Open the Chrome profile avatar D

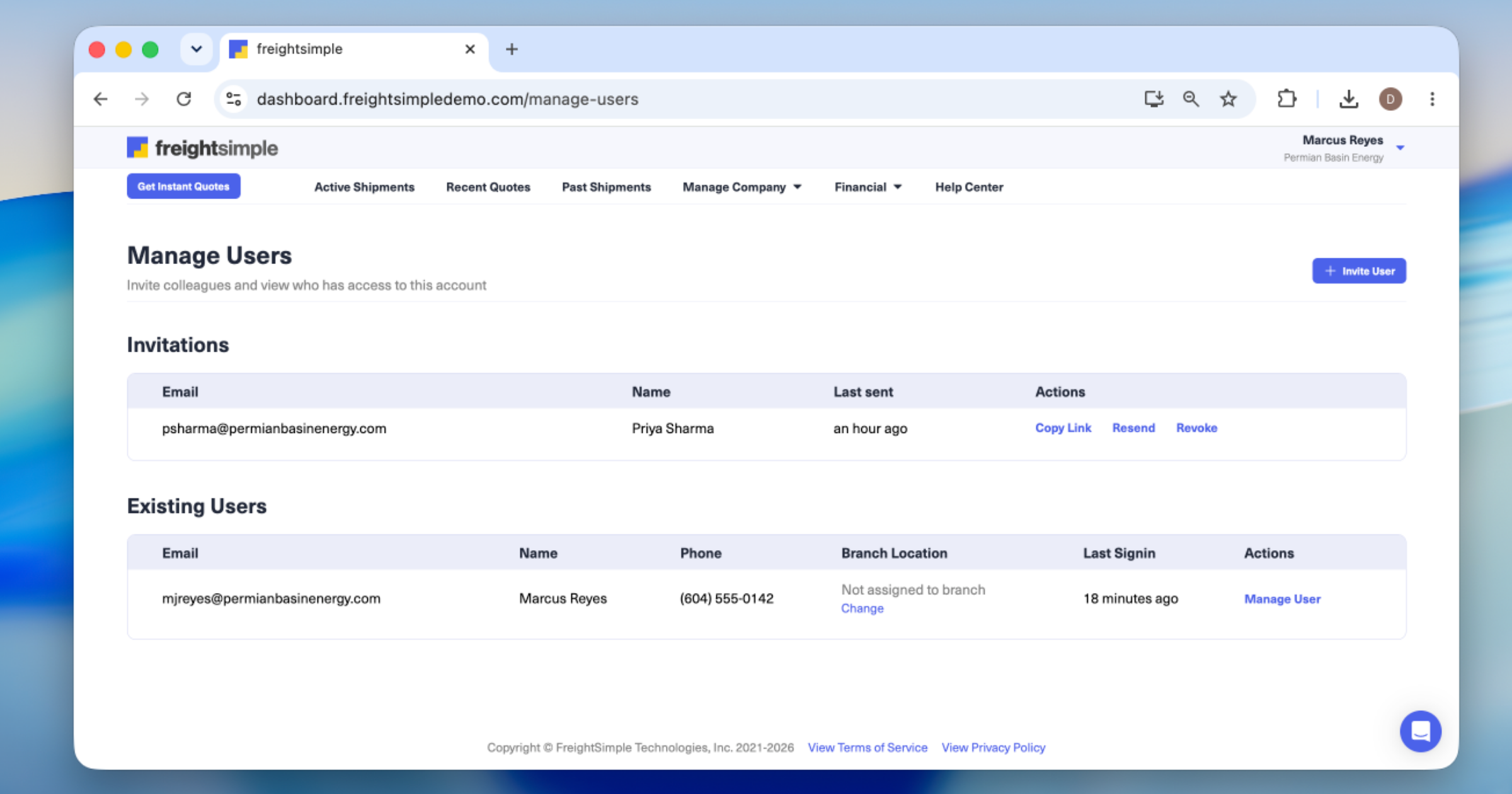pyautogui.click(x=1390, y=99)
